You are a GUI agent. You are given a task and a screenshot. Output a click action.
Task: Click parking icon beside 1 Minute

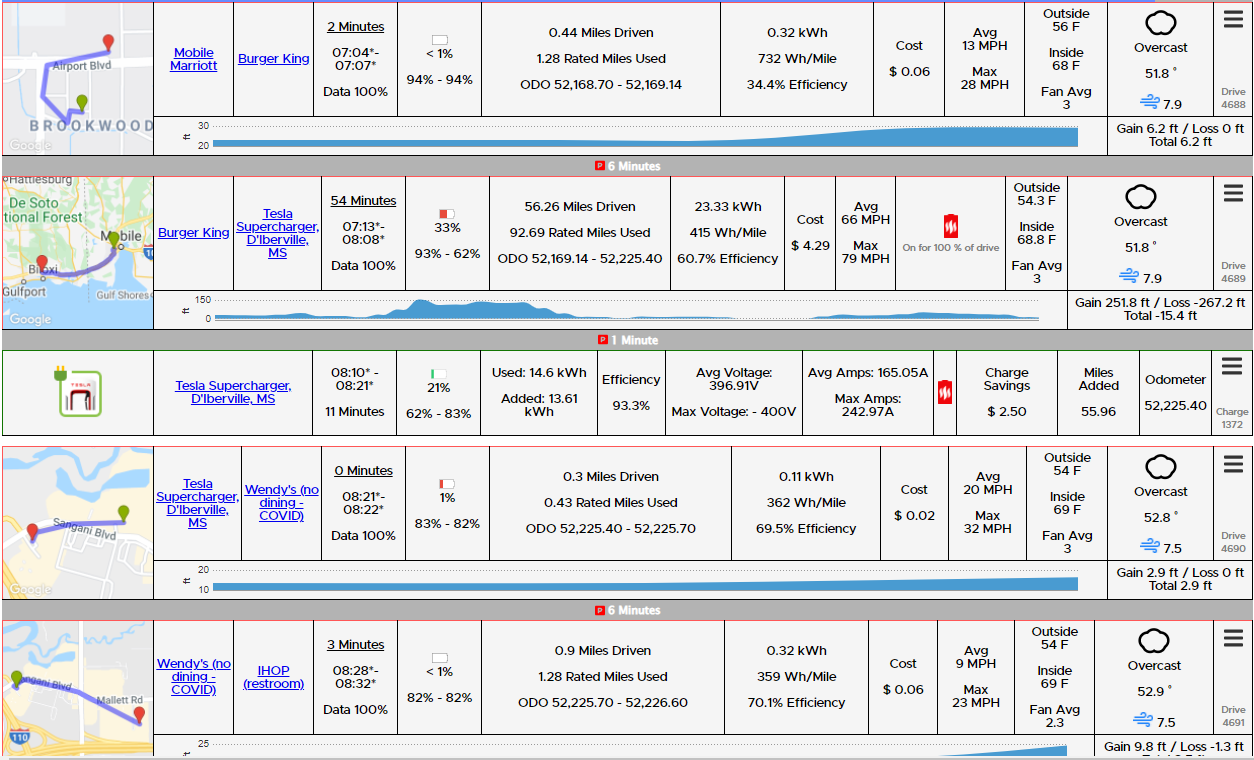[x=602, y=340]
